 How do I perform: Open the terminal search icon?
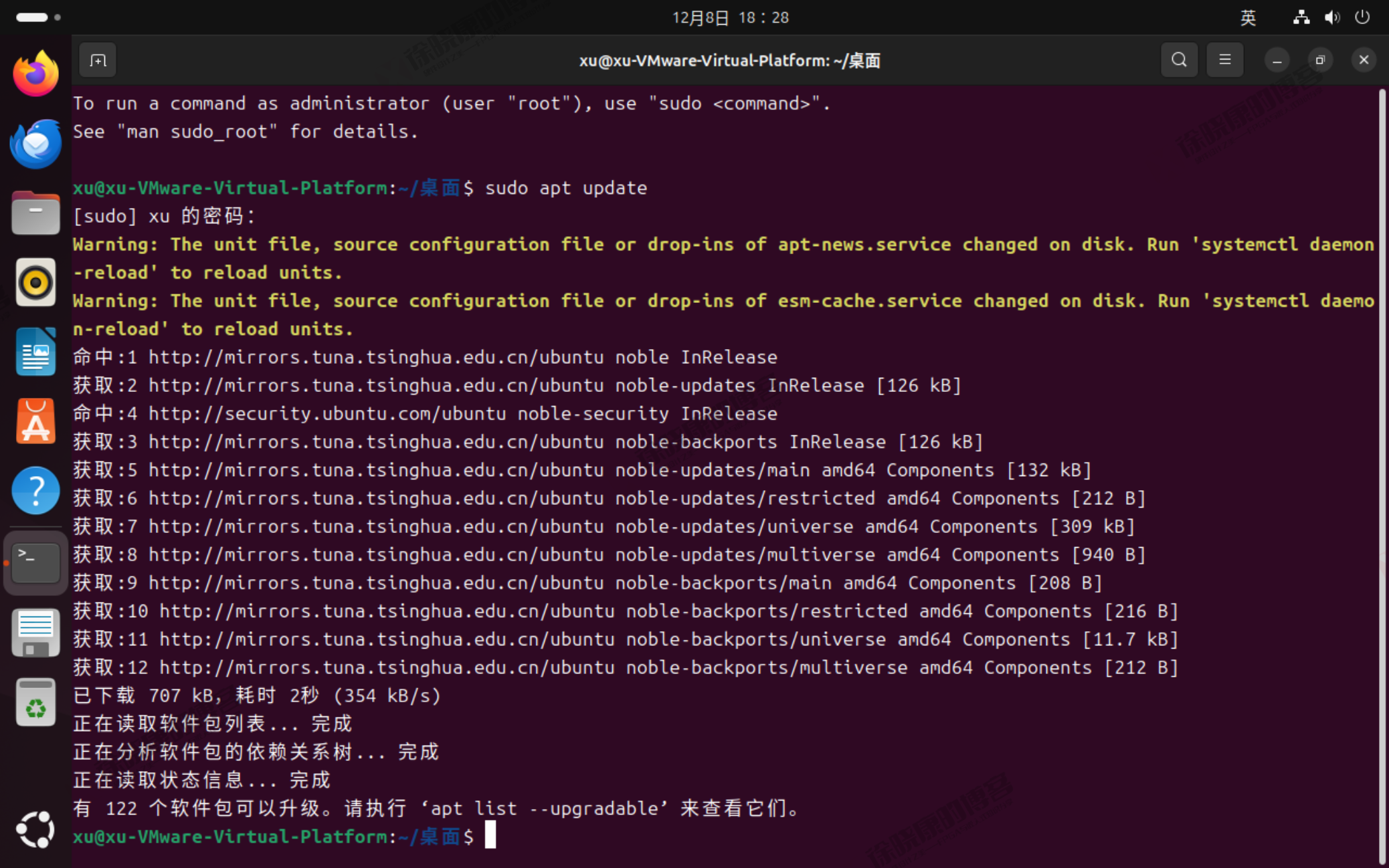point(1178,60)
